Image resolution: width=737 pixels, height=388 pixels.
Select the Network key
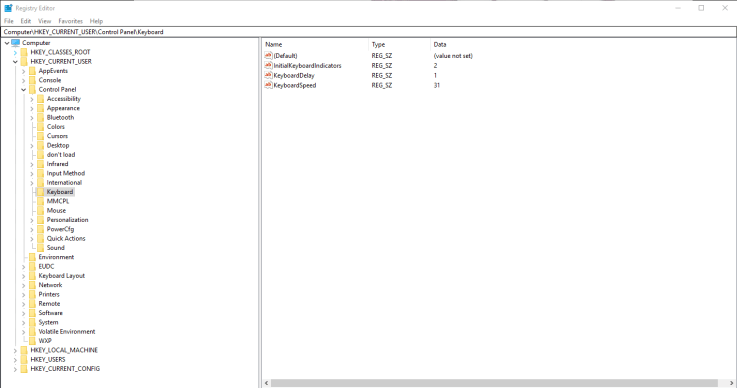tap(50, 285)
